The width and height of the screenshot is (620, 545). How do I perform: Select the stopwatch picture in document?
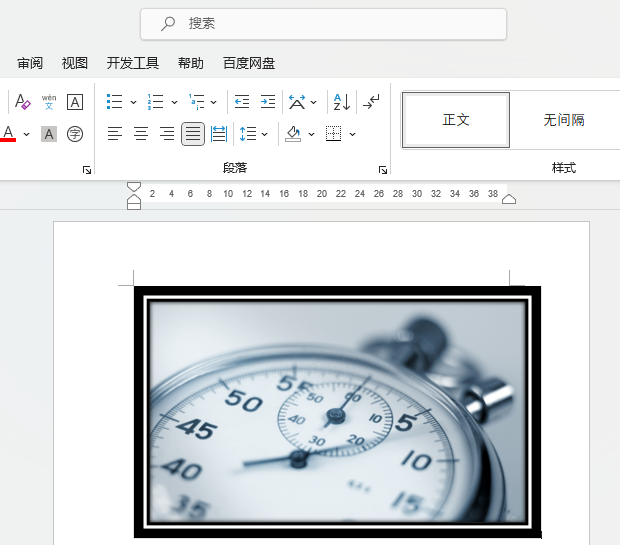click(x=337, y=412)
